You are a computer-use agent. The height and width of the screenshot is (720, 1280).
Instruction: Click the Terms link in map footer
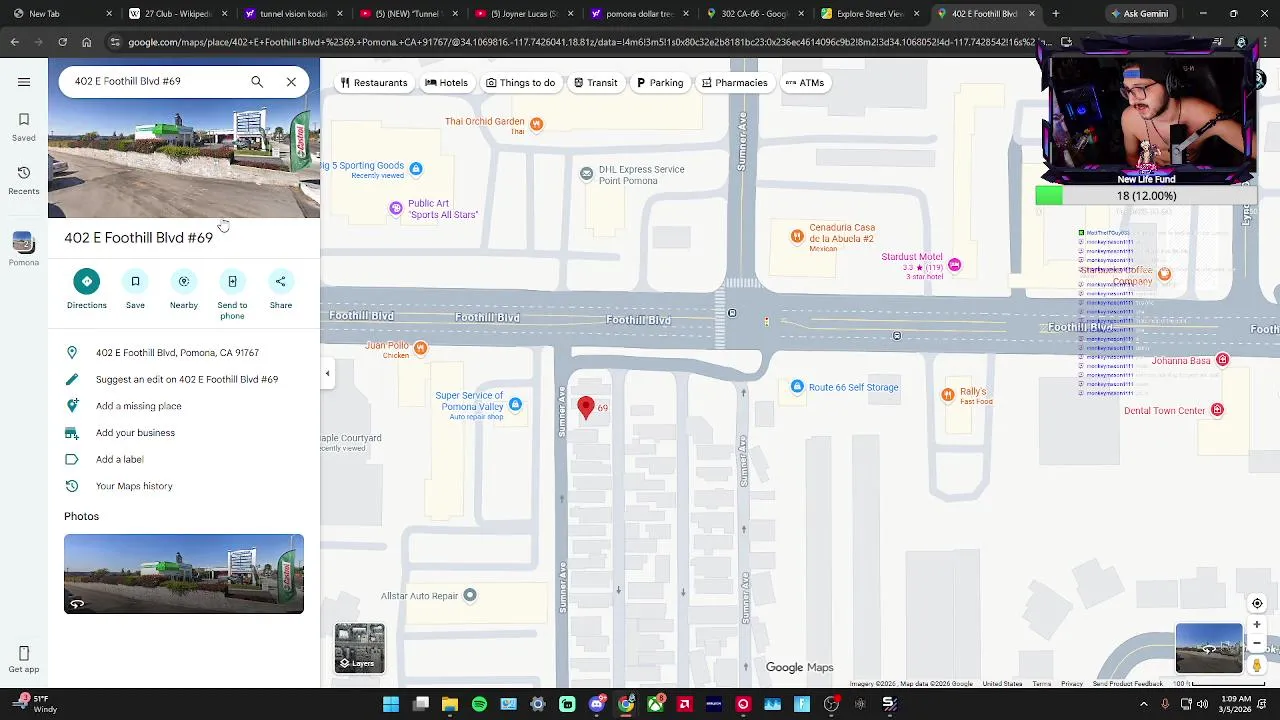(1041, 684)
